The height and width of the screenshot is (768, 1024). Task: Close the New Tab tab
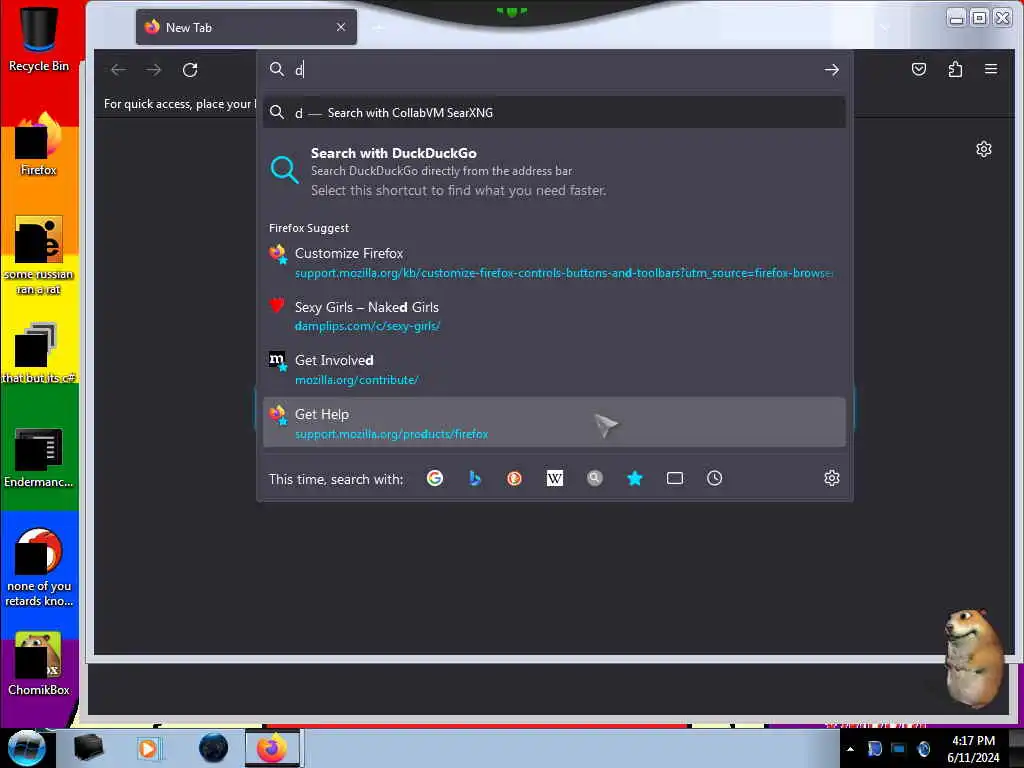pyautogui.click(x=341, y=27)
